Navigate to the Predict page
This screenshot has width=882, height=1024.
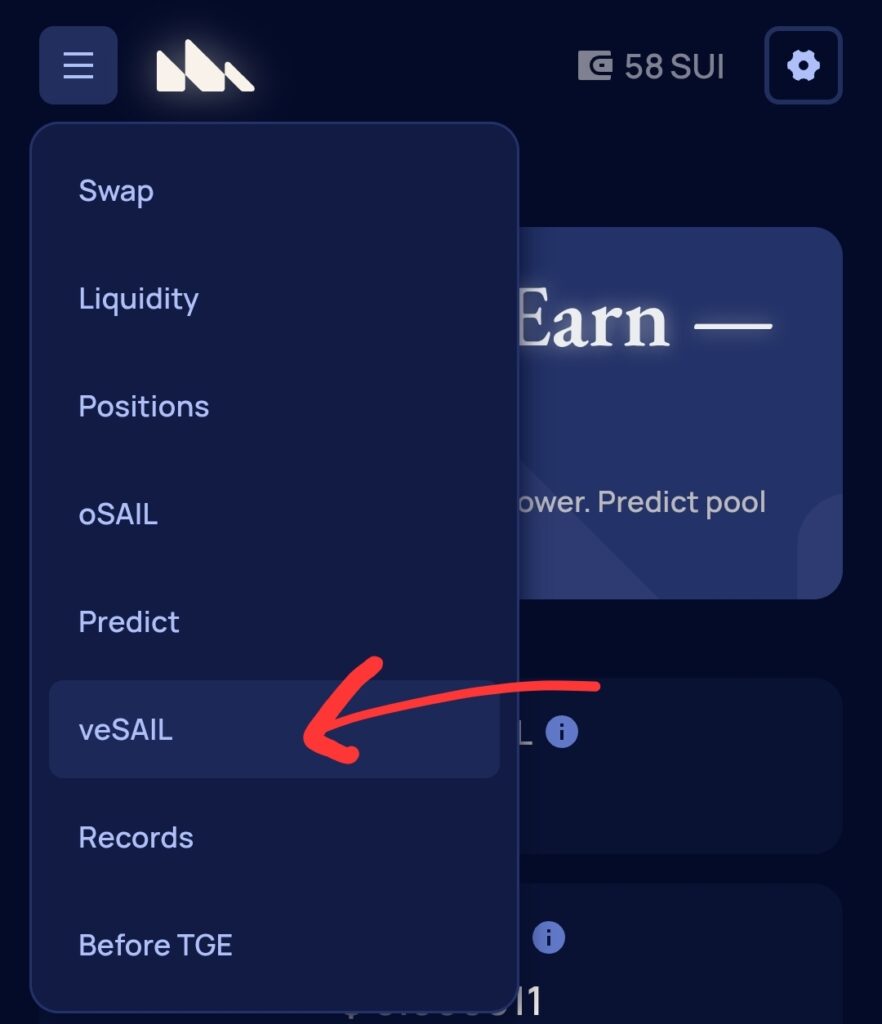pos(129,622)
